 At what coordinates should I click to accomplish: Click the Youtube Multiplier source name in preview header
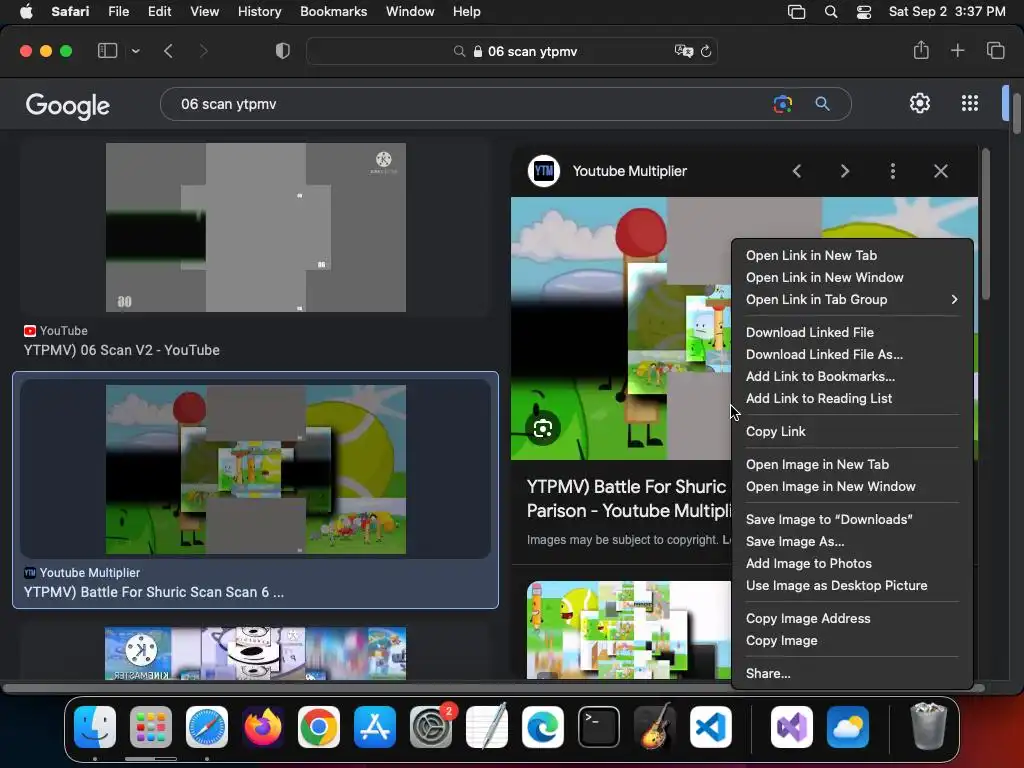[x=630, y=171]
